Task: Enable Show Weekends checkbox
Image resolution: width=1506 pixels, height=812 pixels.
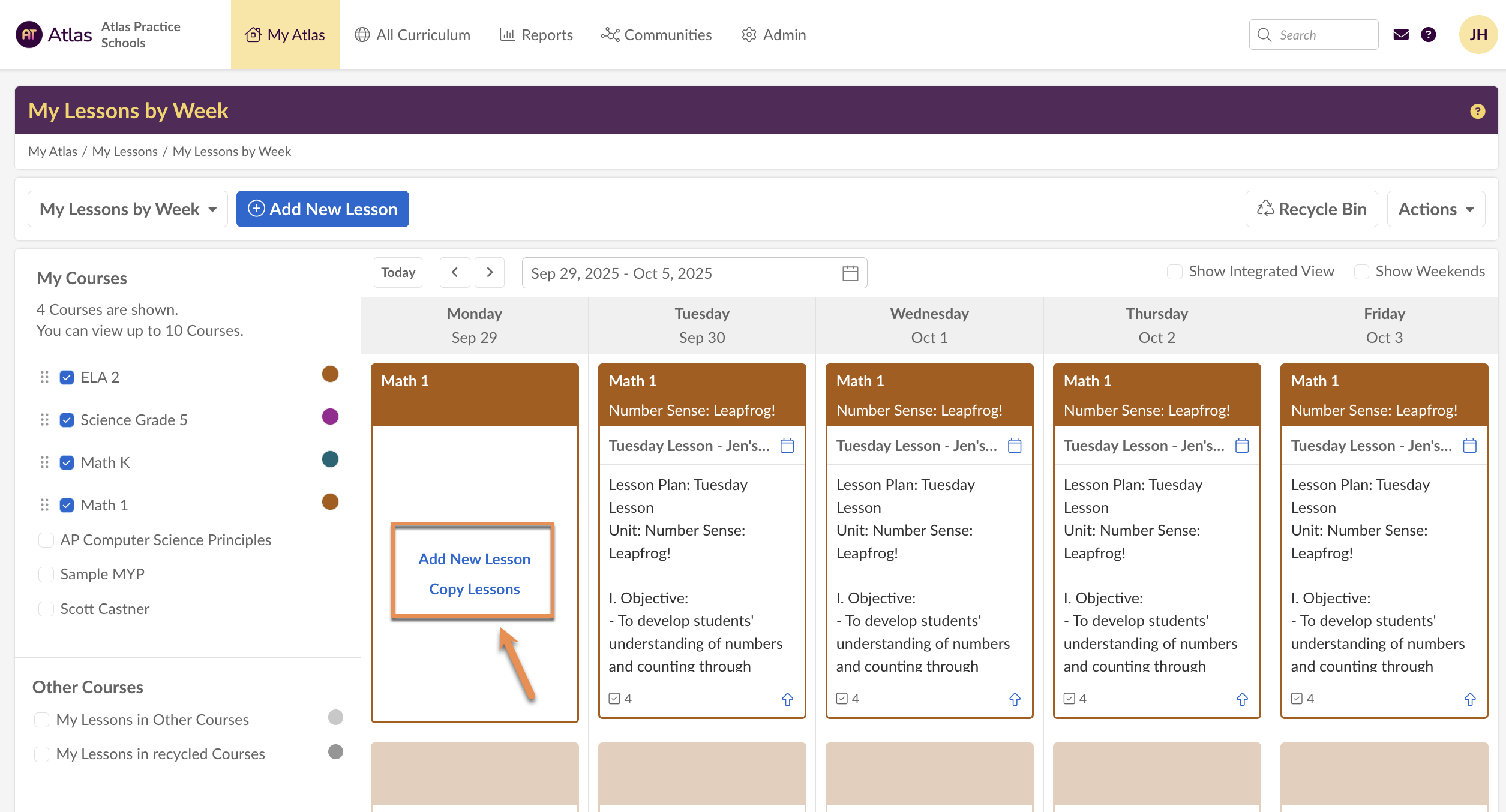Action: [x=1361, y=272]
